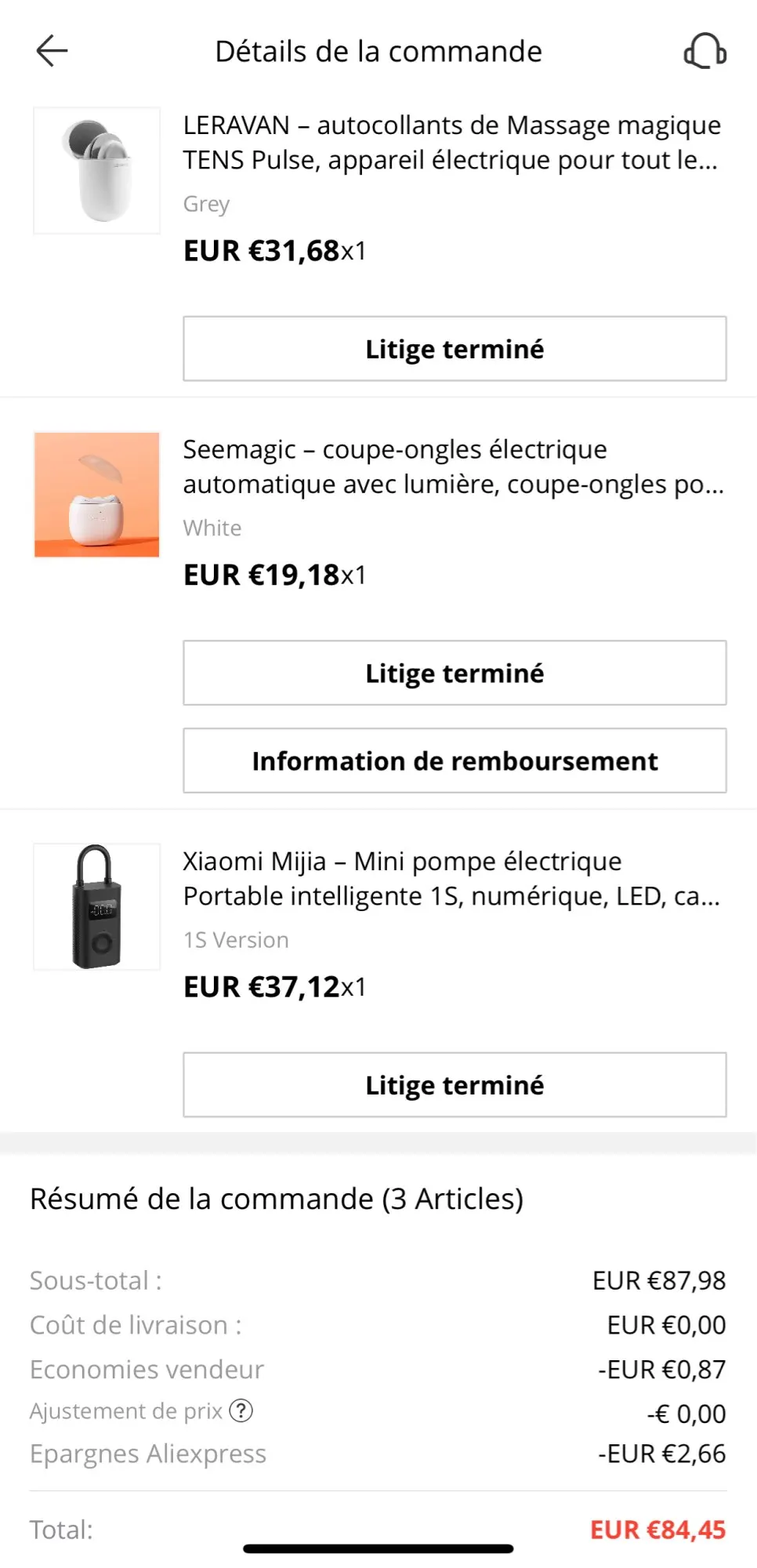The height and width of the screenshot is (1568, 757).
Task: Open Information de remboursement
Action: point(455,761)
